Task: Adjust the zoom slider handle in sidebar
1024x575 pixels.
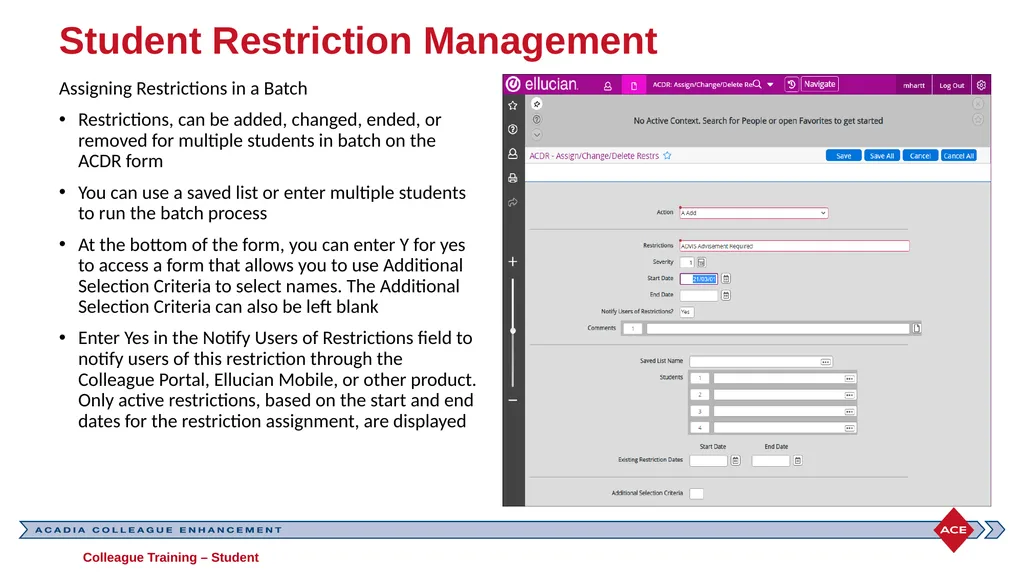Action: [513, 331]
